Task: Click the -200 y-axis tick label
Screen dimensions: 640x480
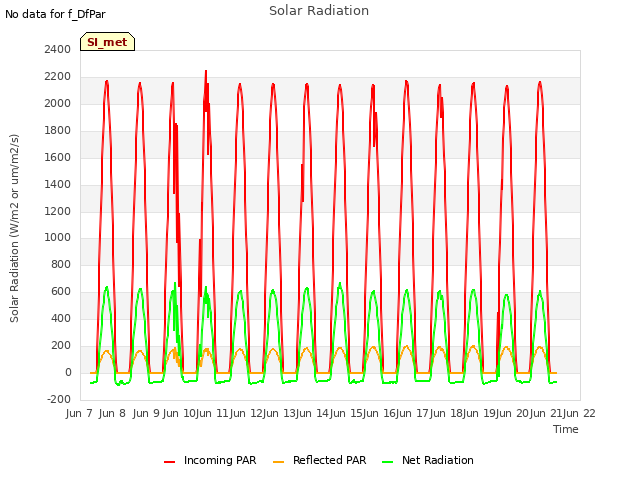Action: click(59, 399)
